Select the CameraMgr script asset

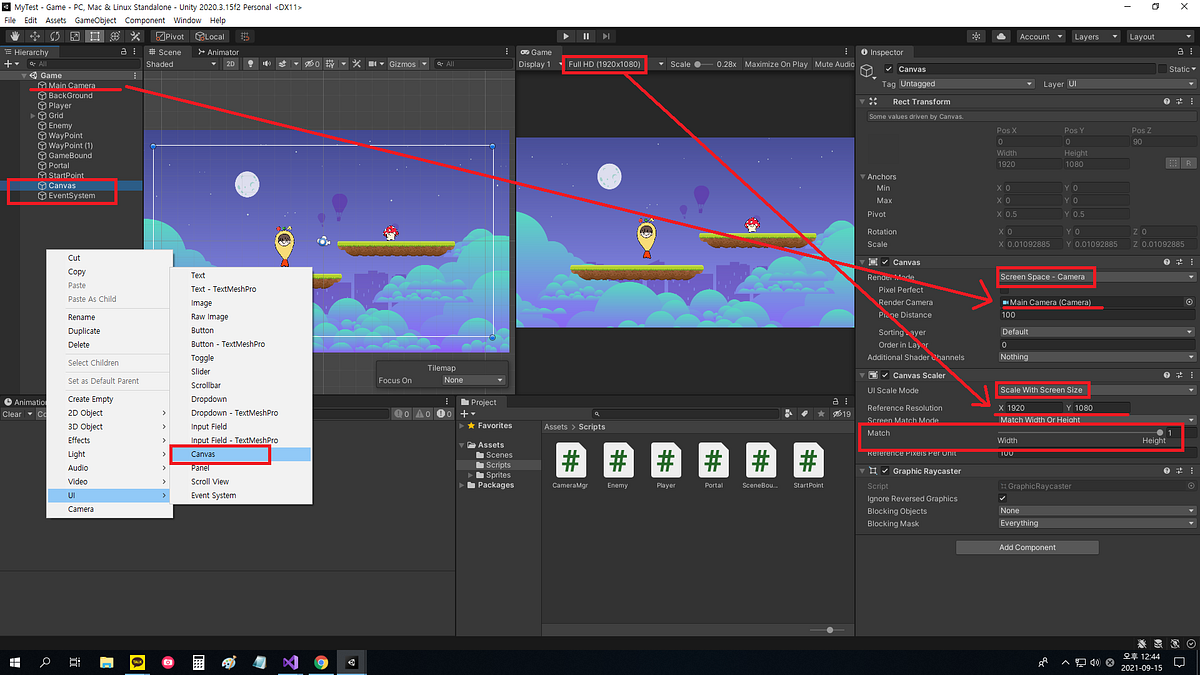click(571, 462)
